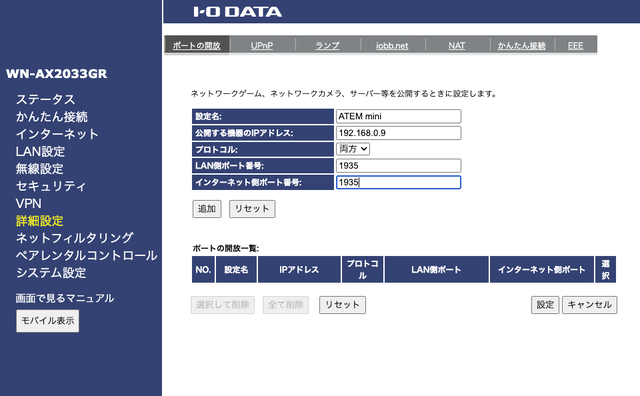The height and width of the screenshot is (396, 640).
Task: Click the モバイル表示 button
Action: [x=47, y=321]
